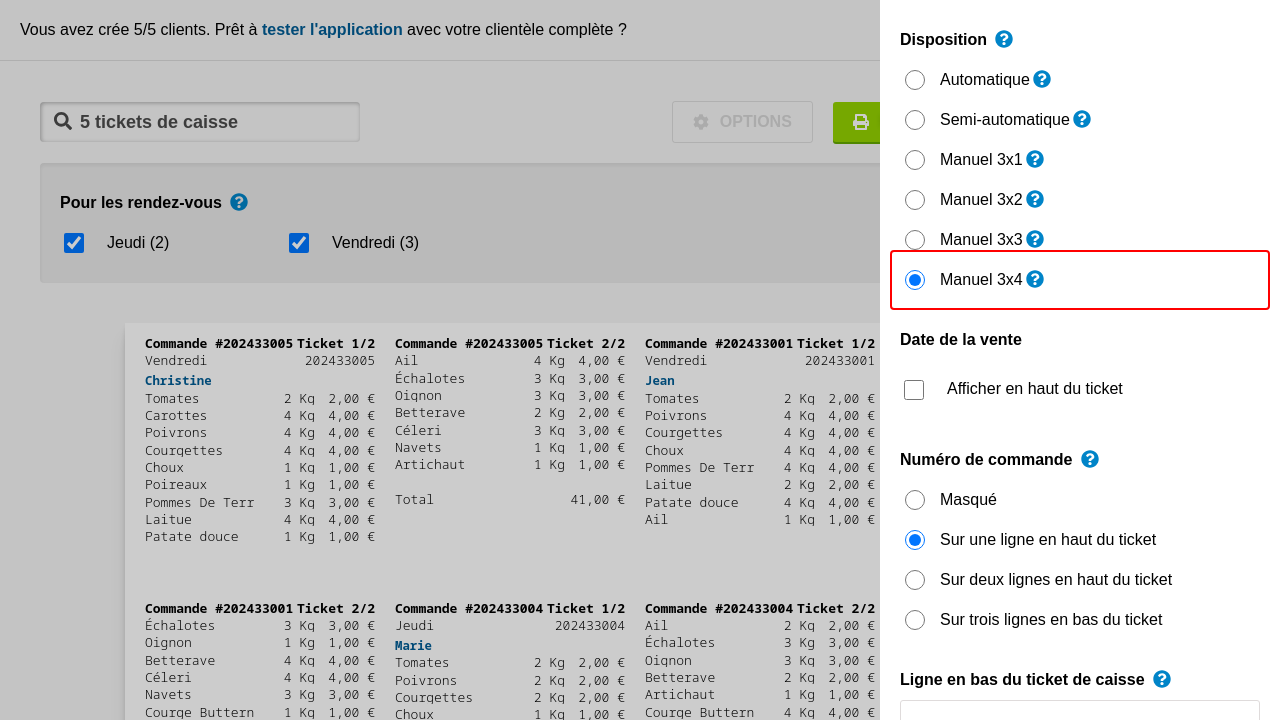This screenshot has width=1280, height=720.
Task: Click help icon next to Pour les rendez-vous
Action: pyautogui.click(x=239, y=202)
